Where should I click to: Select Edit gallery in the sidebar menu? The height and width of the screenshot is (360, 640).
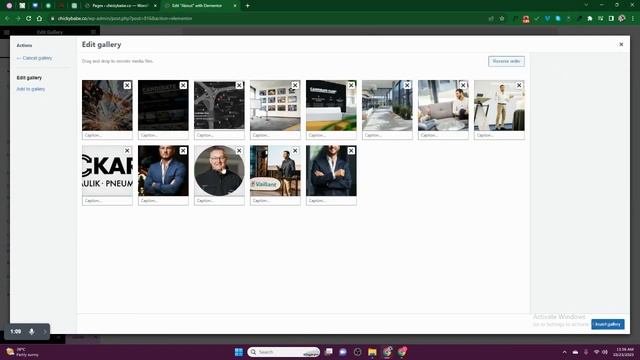point(29,78)
